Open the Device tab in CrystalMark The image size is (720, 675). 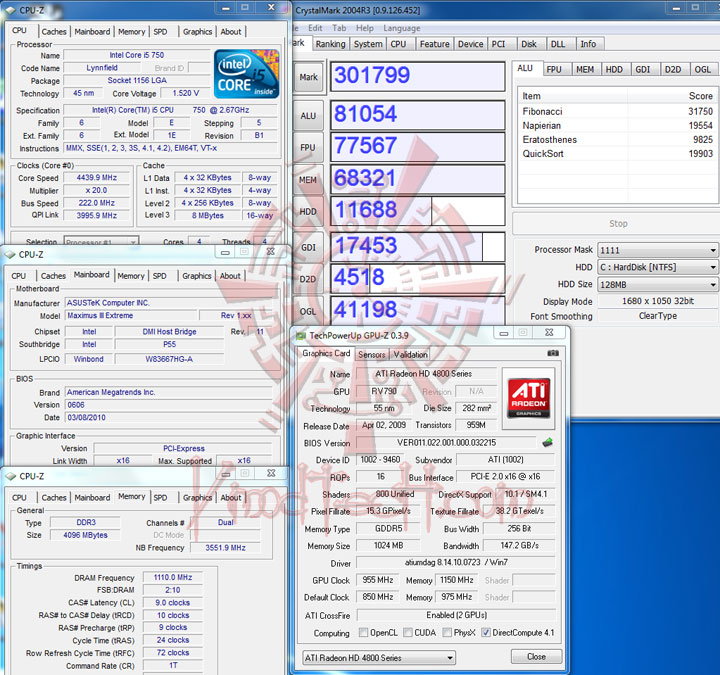(471, 44)
